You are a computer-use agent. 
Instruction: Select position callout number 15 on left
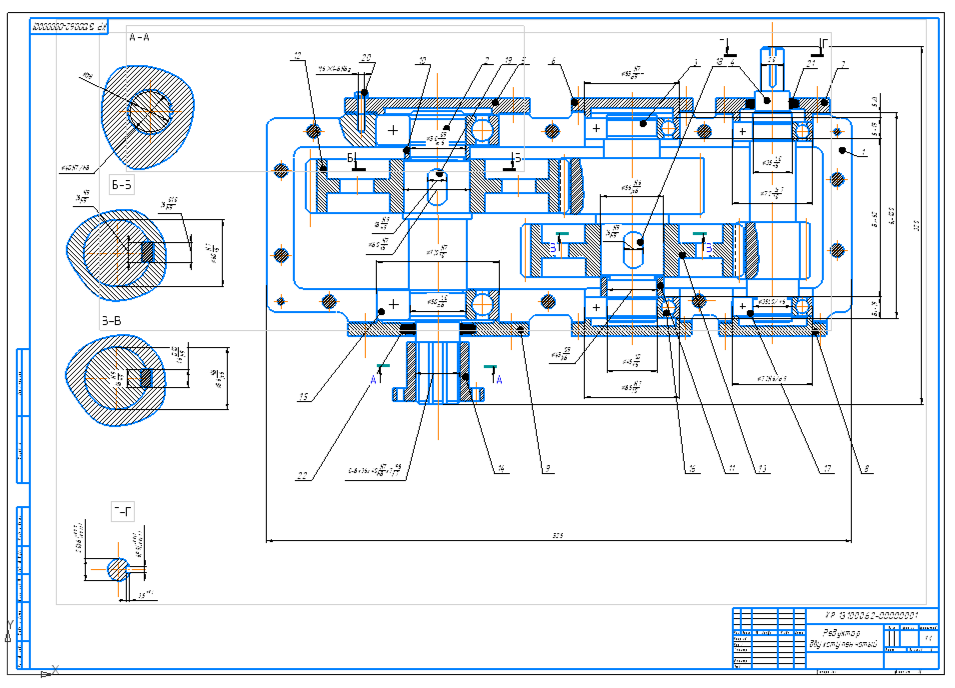pyautogui.click(x=304, y=397)
